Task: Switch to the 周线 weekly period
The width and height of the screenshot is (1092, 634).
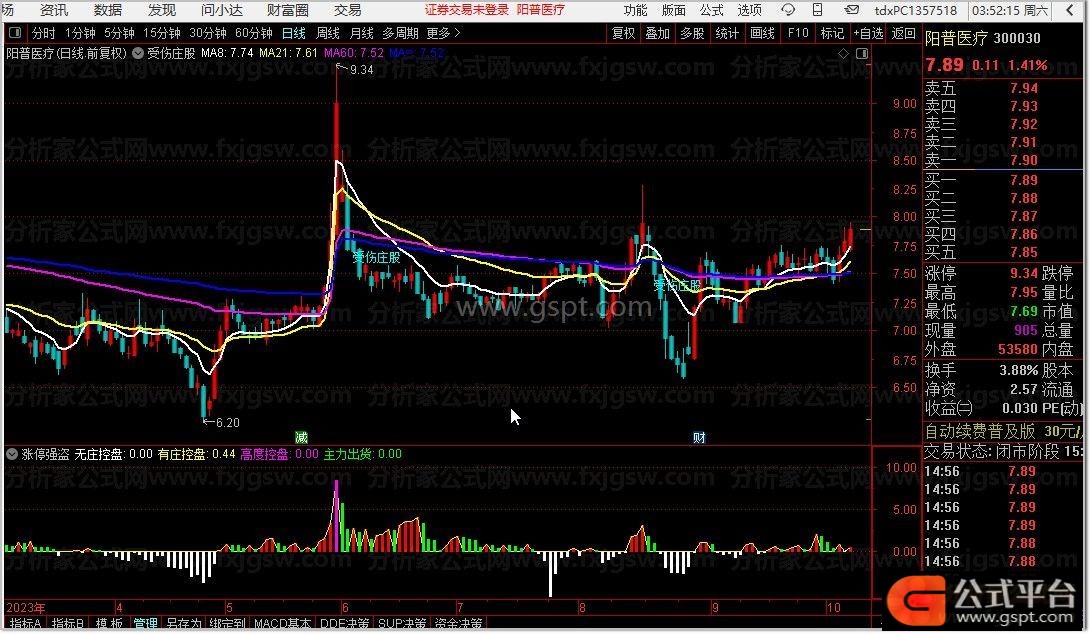Action: tap(327, 32)
